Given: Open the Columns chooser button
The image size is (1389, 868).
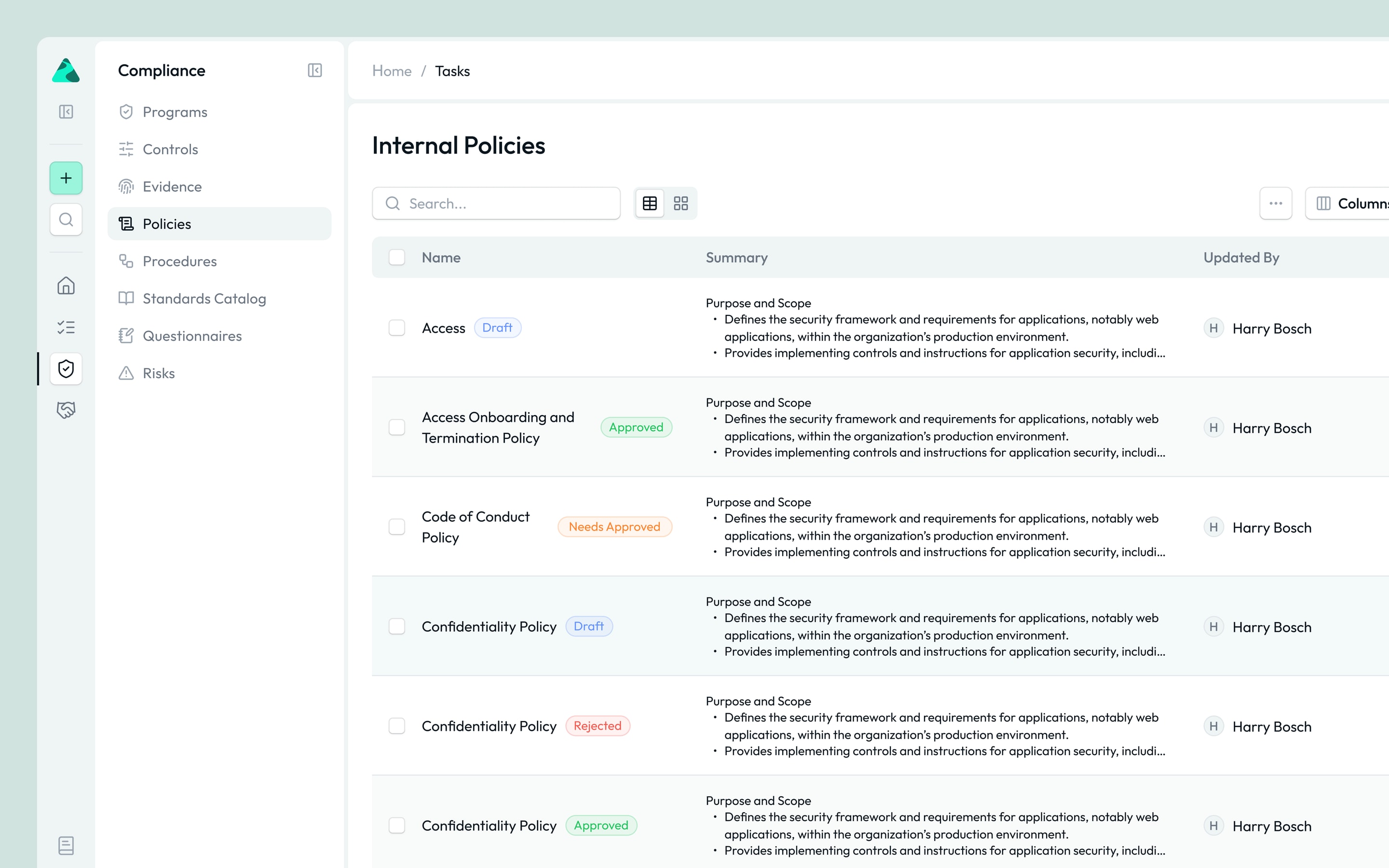Looking at the screenshot, I should point(1348,203).
